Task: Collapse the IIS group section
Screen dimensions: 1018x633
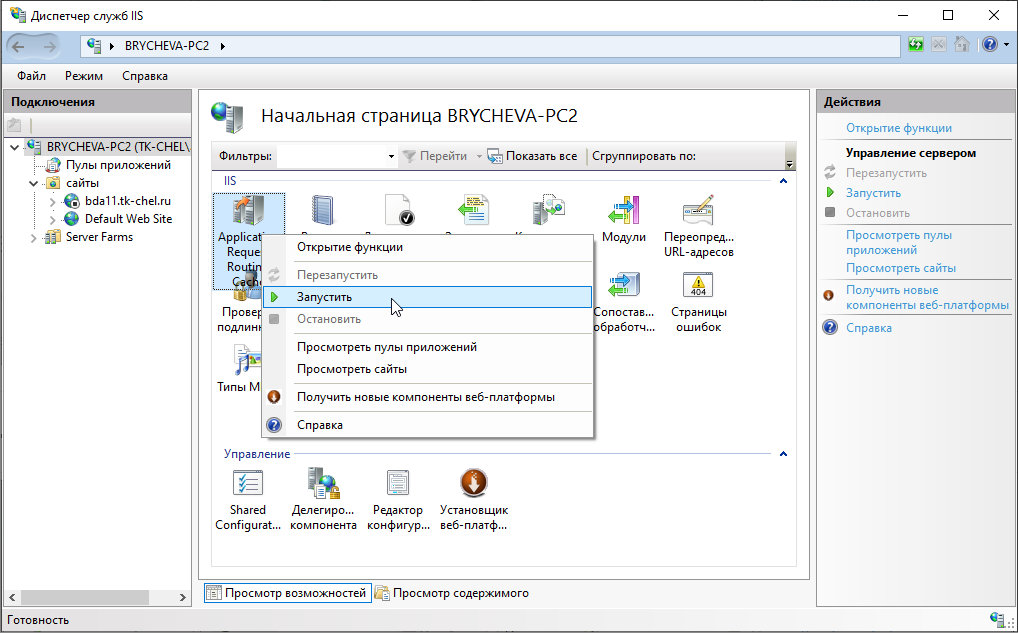Action: [783, 180]
